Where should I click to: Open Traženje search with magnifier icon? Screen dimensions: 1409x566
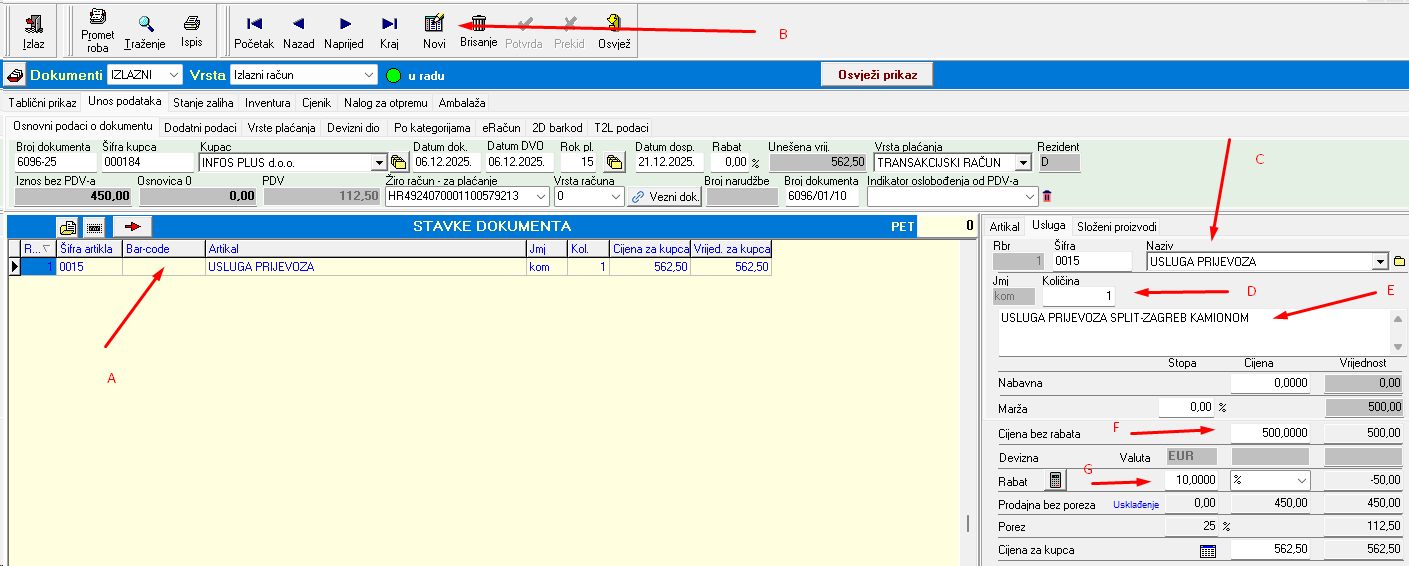click(x=145, y=24)
